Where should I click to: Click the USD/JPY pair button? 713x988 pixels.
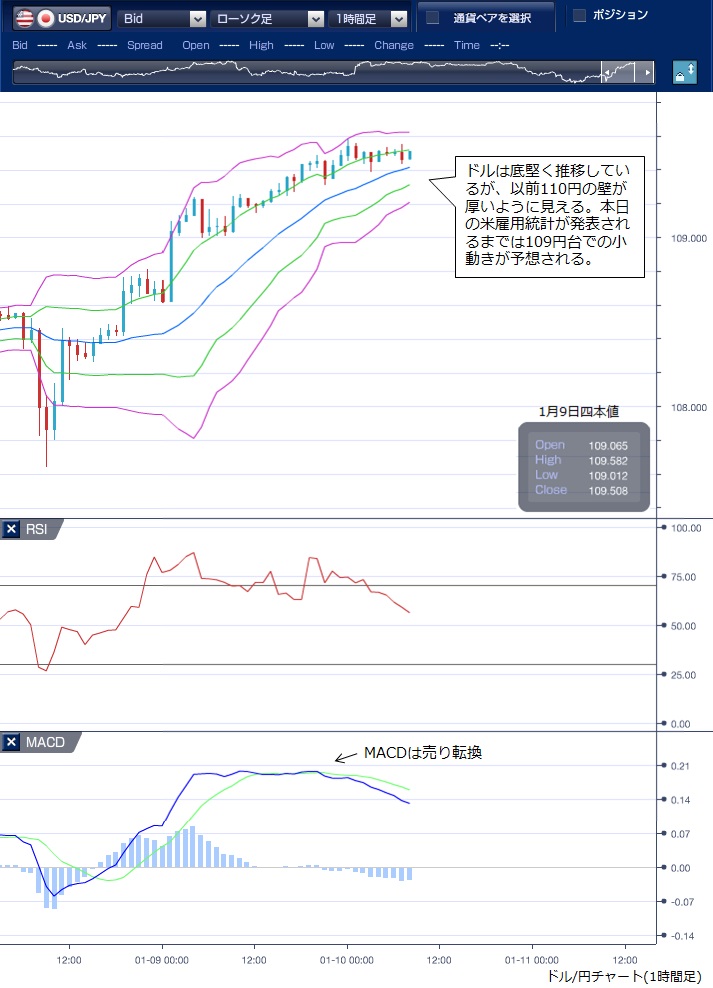tap(82, 18)
